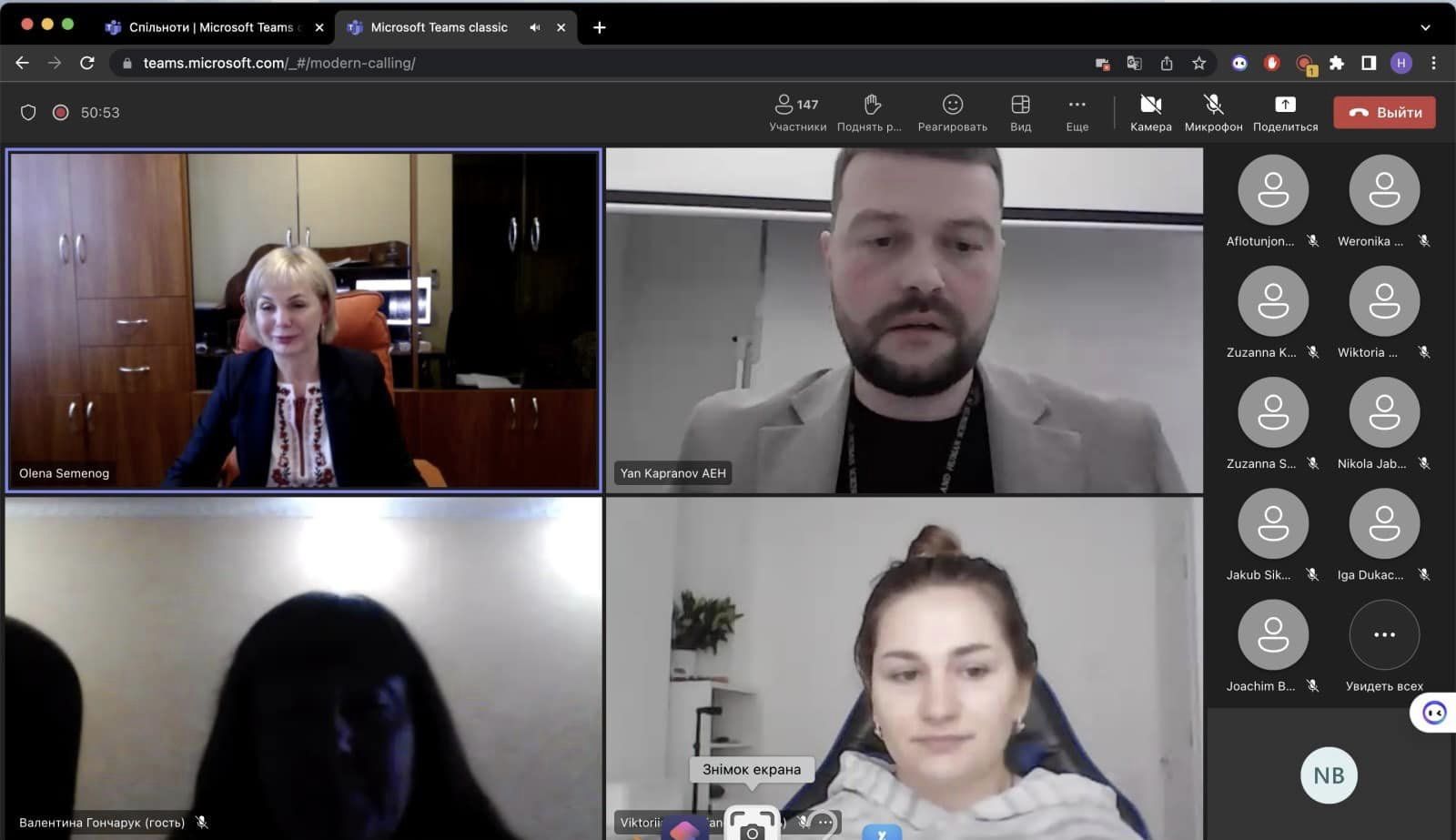Switch to the Спільноти Microsoft Teams tab
The height and width of the screenshot is (840, 1456).
click(210, 27)
